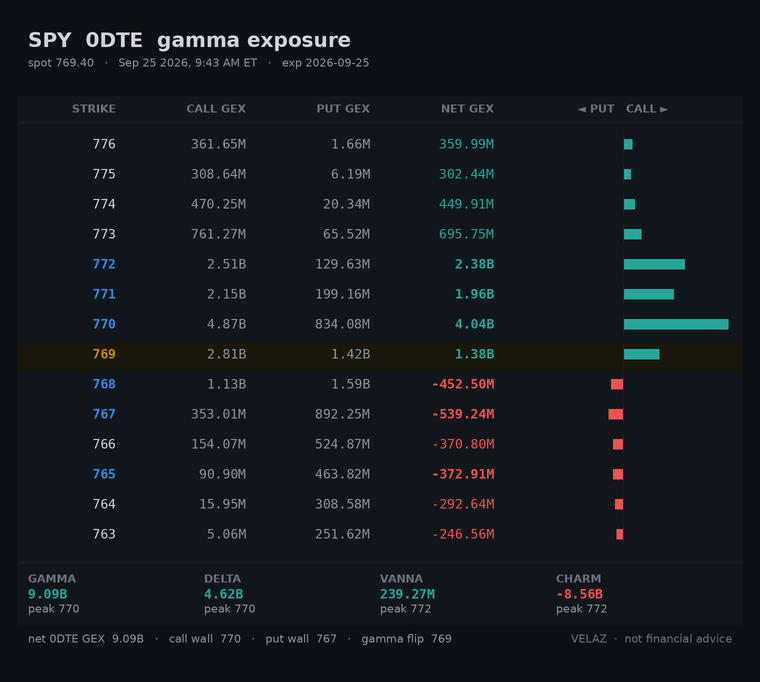The height and width of the screenshot is (682, 760).
Task: Click put GEX value 251.62M
Action: [x=343, y=535]
